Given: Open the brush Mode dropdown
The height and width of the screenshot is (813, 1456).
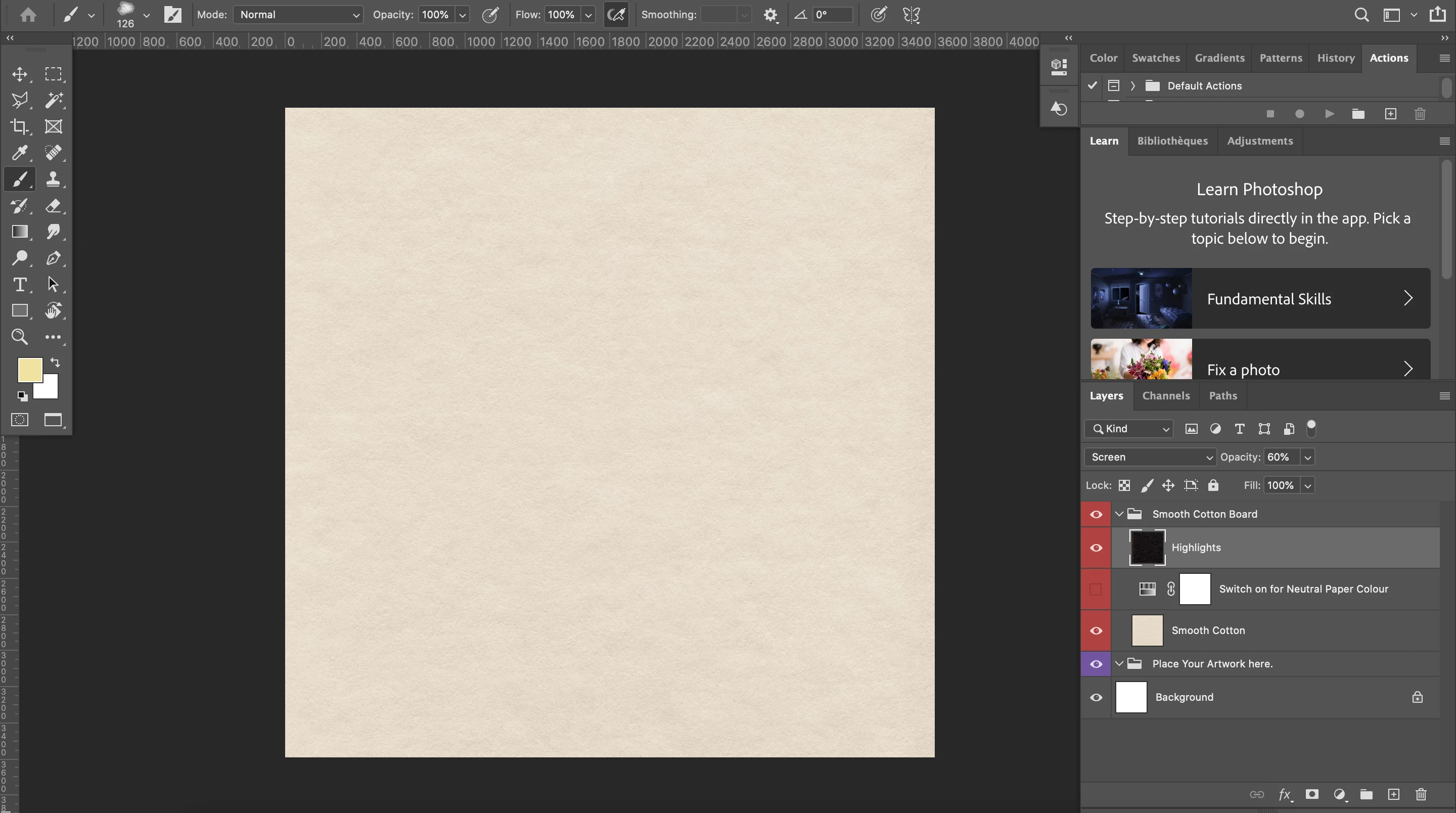Looking at the screenshot, I should coord(298,15).
